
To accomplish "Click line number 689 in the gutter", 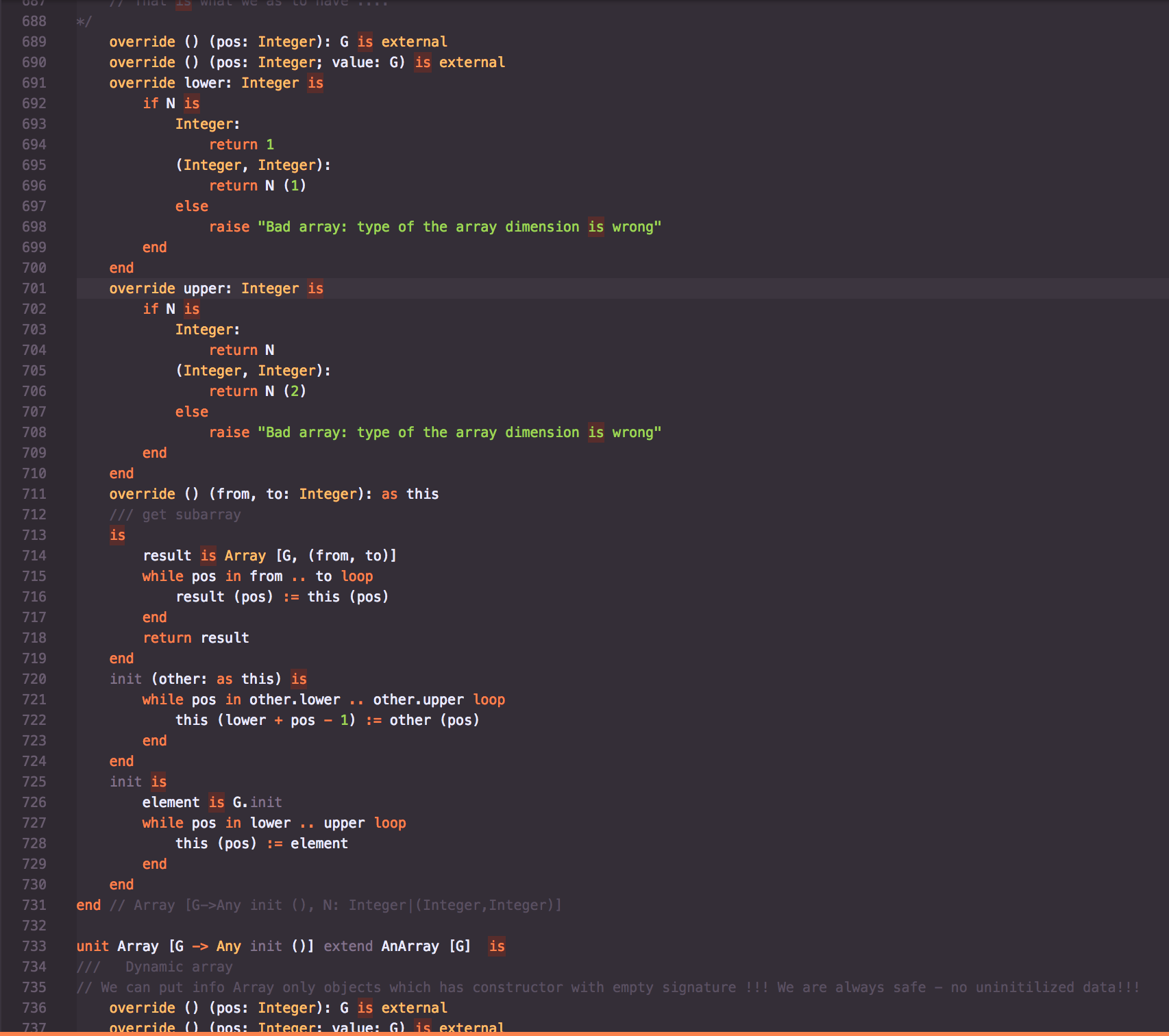I will pos(34,42).
